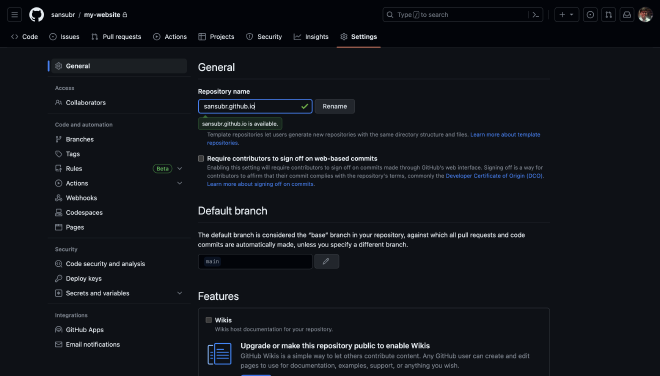
Task: Open Developer Certificate of Origin (DCO) link
Action: point(494,176)
